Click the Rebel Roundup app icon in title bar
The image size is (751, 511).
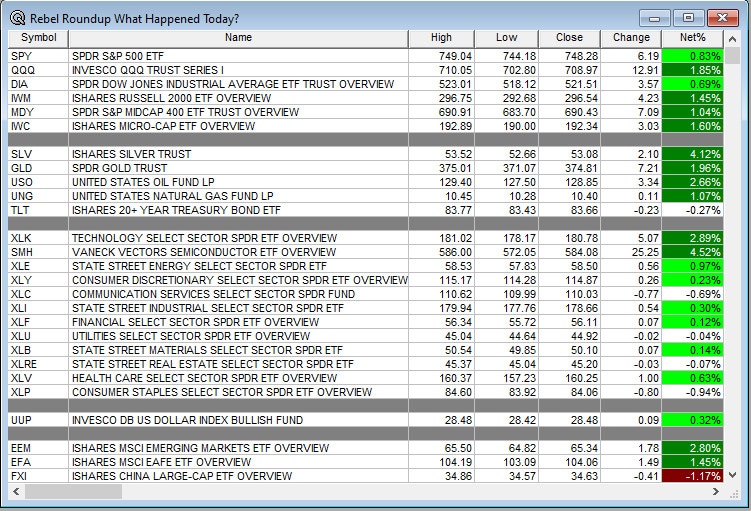(x=17, y=18)
